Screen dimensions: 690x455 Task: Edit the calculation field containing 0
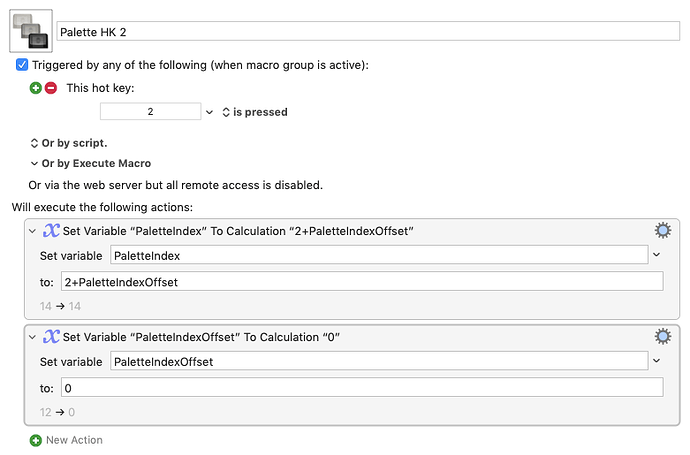click(x=362, y=388)
